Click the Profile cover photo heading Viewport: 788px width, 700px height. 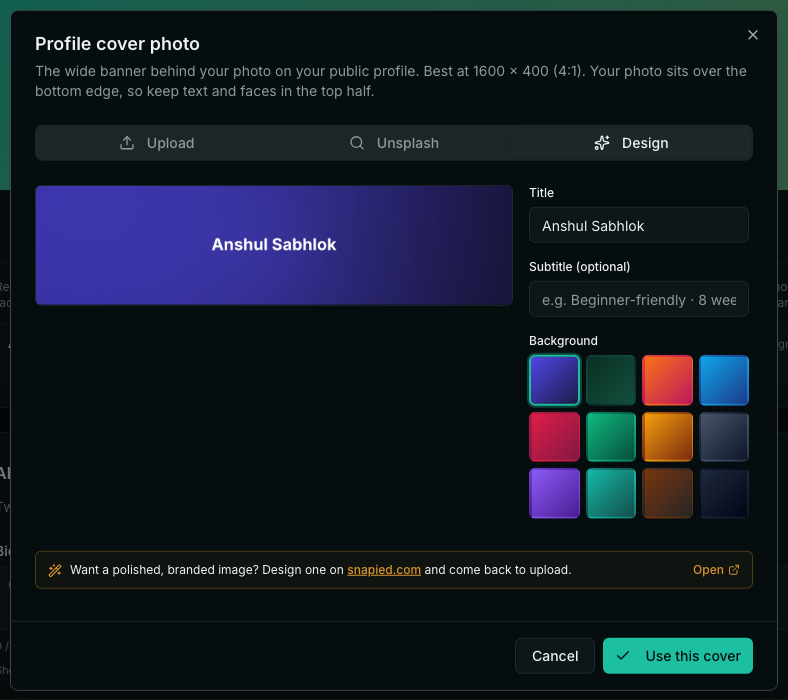tap(117, 44)
